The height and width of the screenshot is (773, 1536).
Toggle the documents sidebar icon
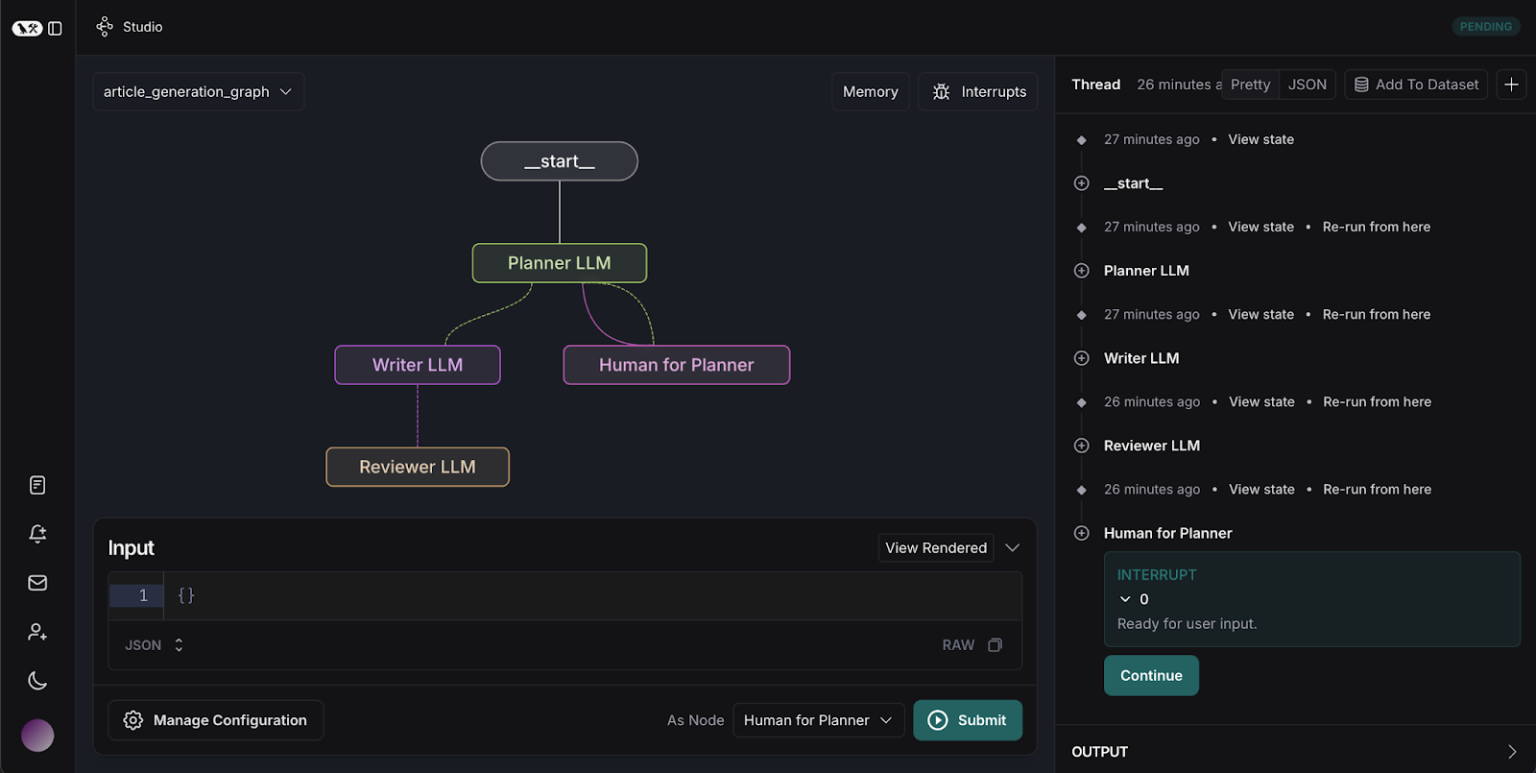coord(37,484)
